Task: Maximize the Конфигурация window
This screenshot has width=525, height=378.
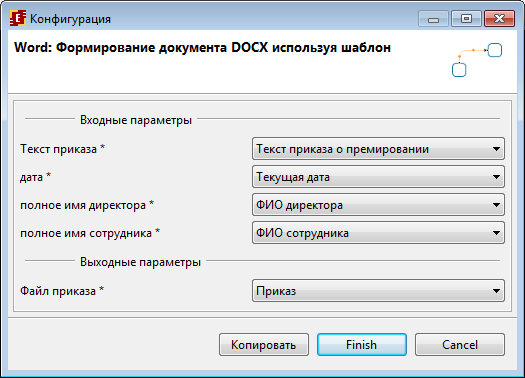Action: (466, 19)
